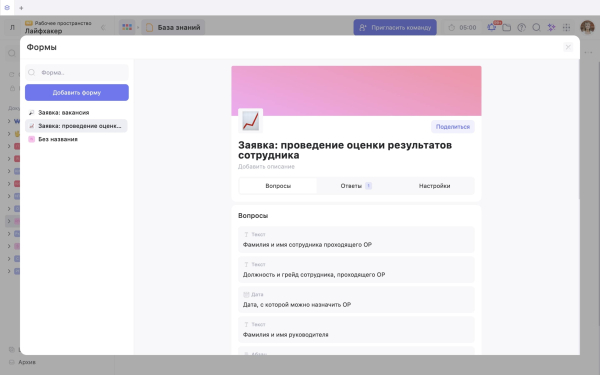This screenshot has height=375, width=600.
Task: Open new browser tab with plus
Action: pos(21,8)
